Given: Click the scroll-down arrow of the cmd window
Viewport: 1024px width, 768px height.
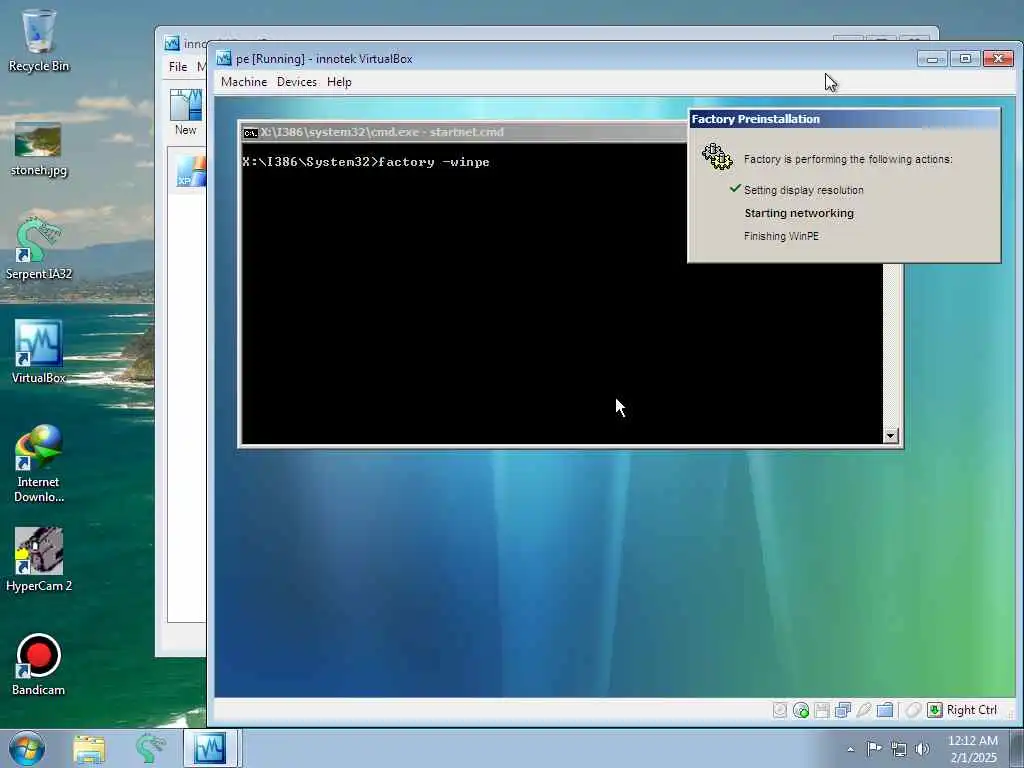Looking at the screenshot, I should 891,435.
